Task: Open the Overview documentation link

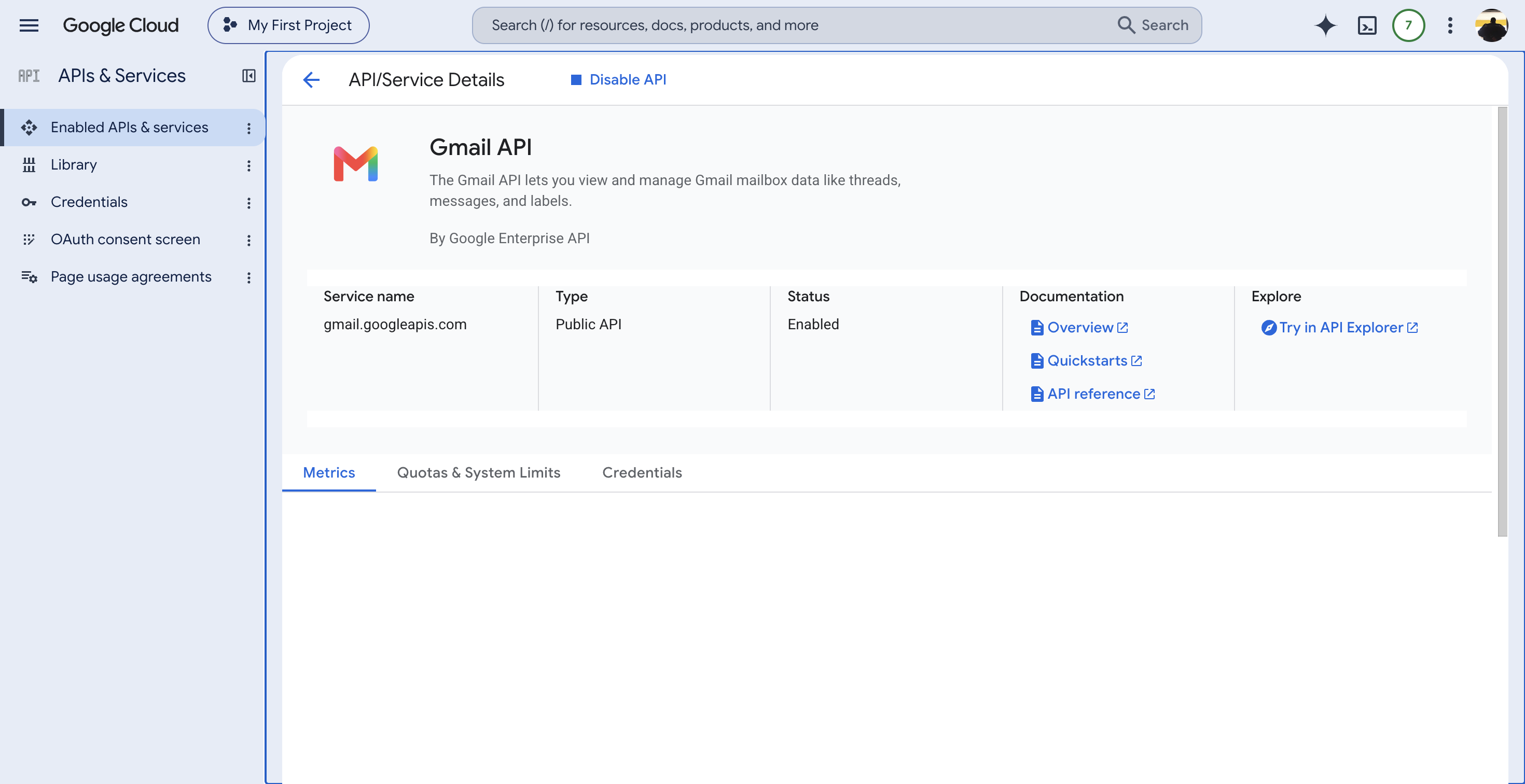Action: pos(1079,327)
